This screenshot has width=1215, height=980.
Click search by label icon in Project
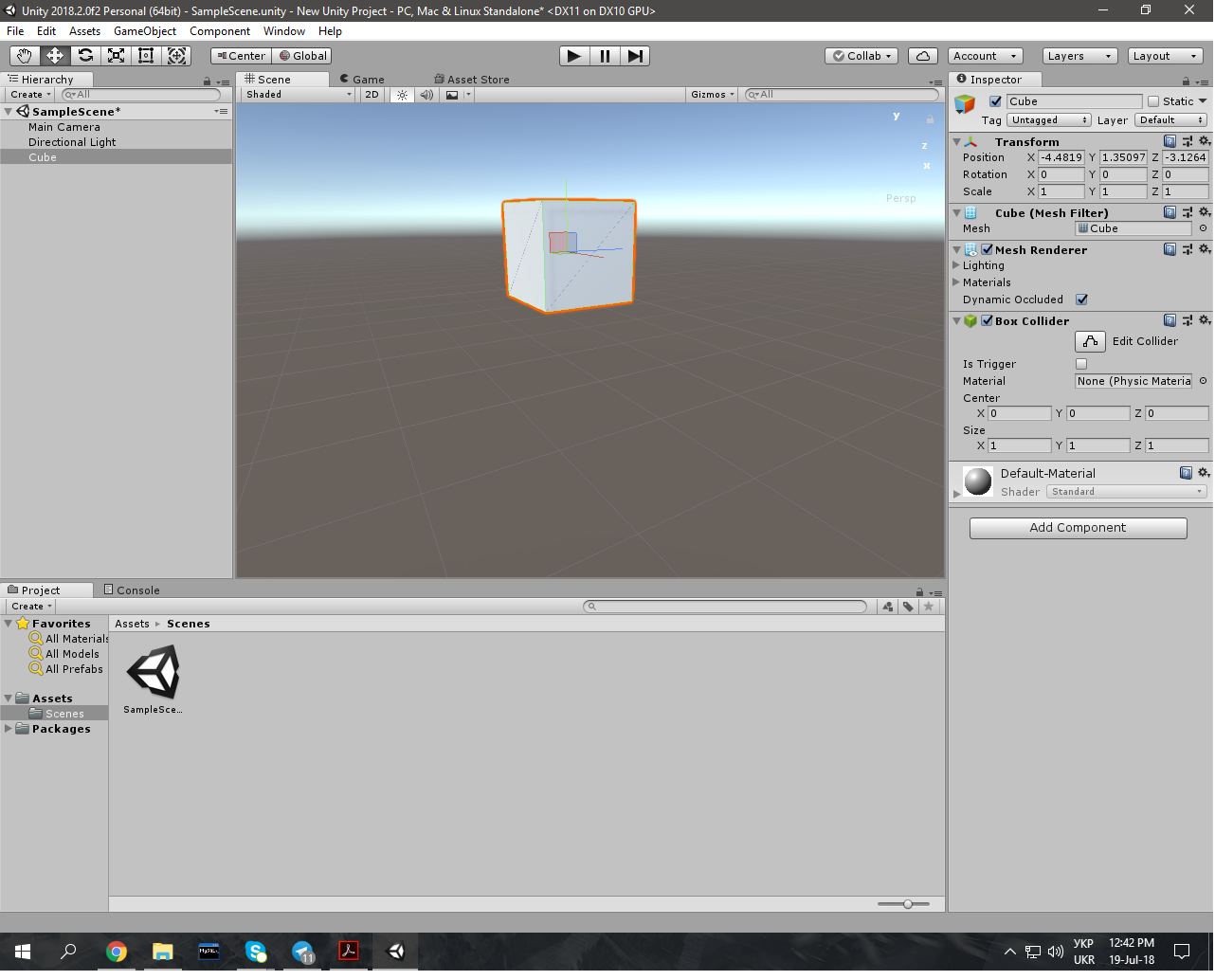(908, 607)
